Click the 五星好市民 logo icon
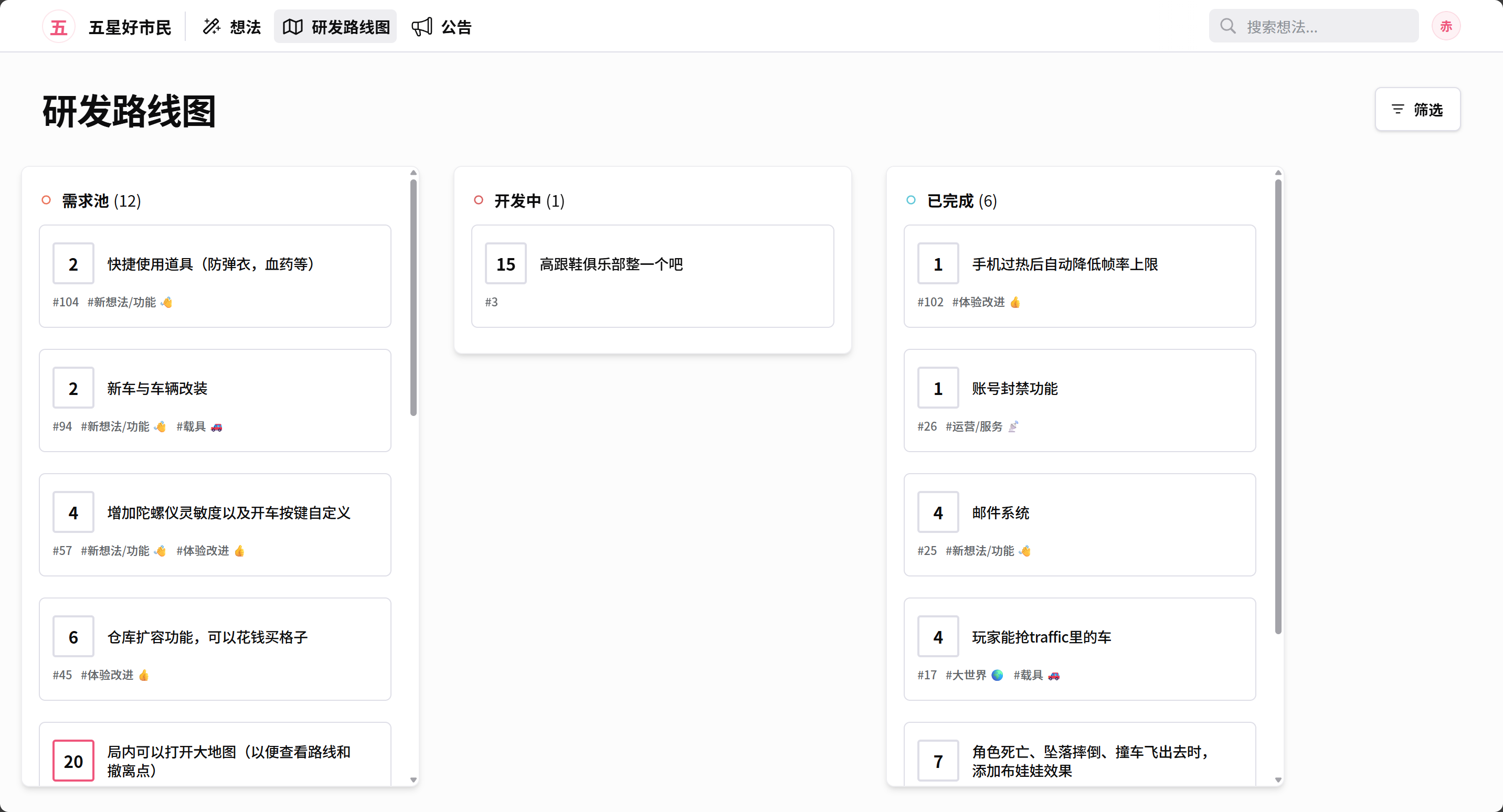Image resolution: width=1503 pixels, height=812 pixels. 58,27
